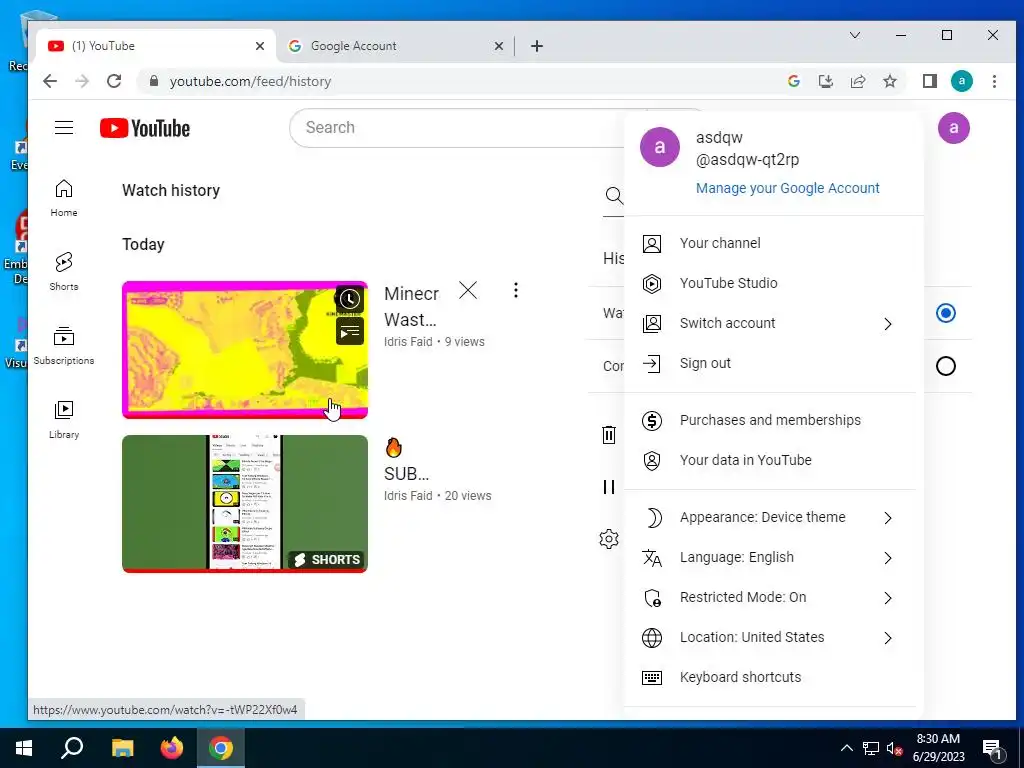Open File Explorer from taskbar
The width and height of the screenshot is (1024, 768).
pos(122,748)
